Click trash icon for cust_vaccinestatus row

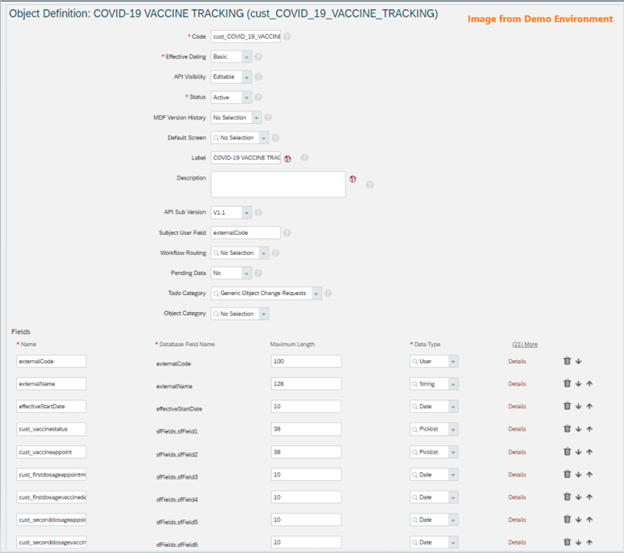tap(567, 429)
